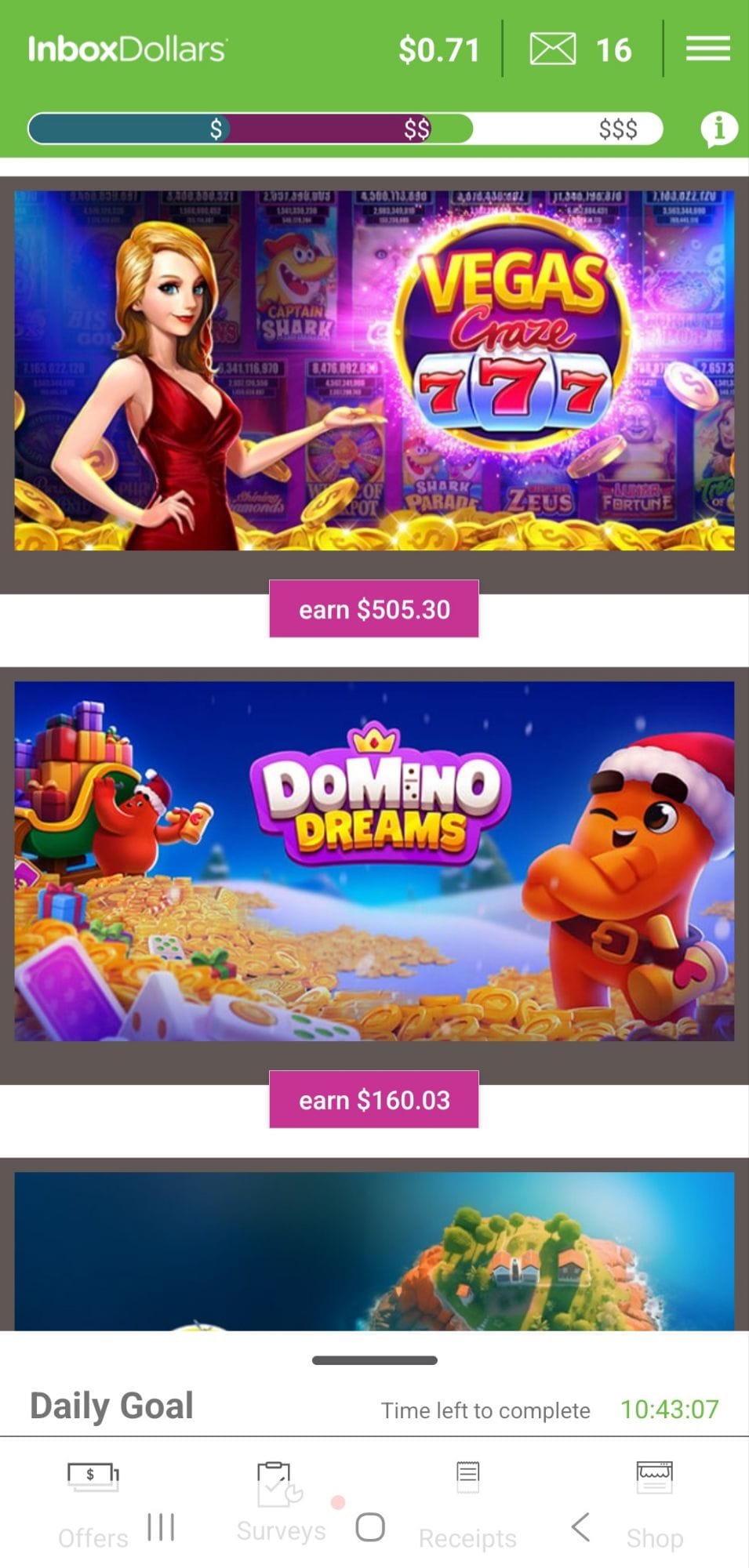The height and width of the screenshot is (1568, 749).
Task: Open Android recent apps button
Action: (x=161, y=1527)
